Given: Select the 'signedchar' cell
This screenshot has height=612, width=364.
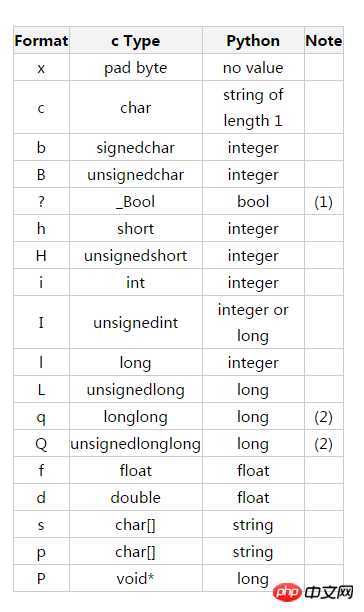Looking at the screenshot, I should tap(136, 148).
